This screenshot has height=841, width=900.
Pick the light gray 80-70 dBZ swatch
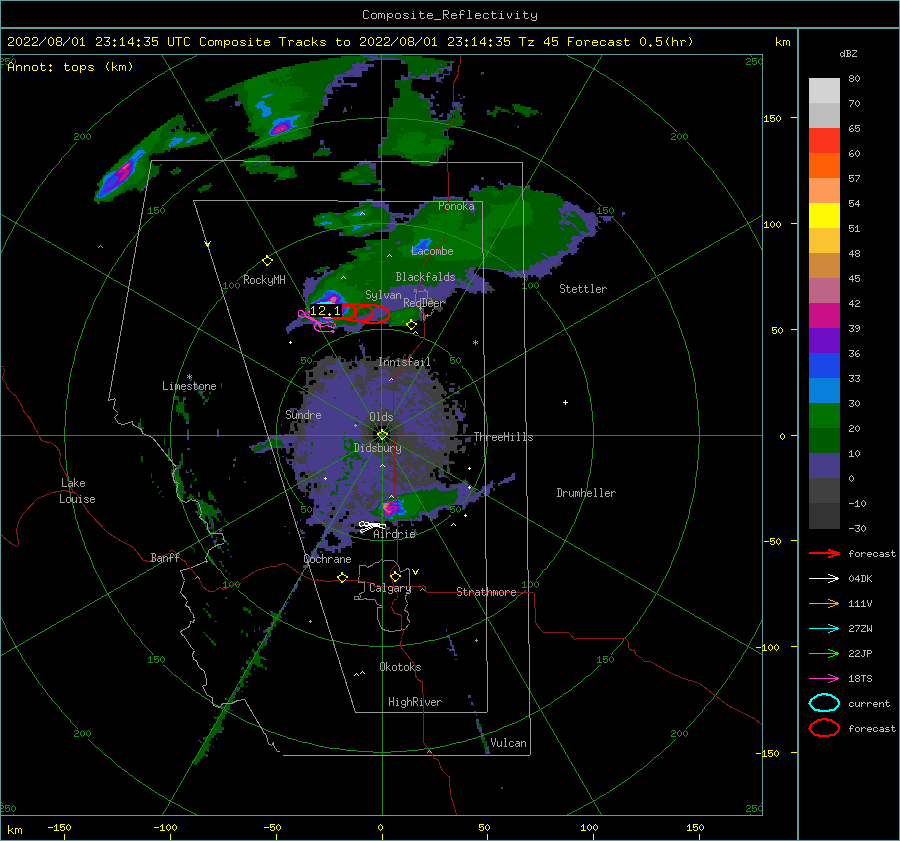pos(824,91)
